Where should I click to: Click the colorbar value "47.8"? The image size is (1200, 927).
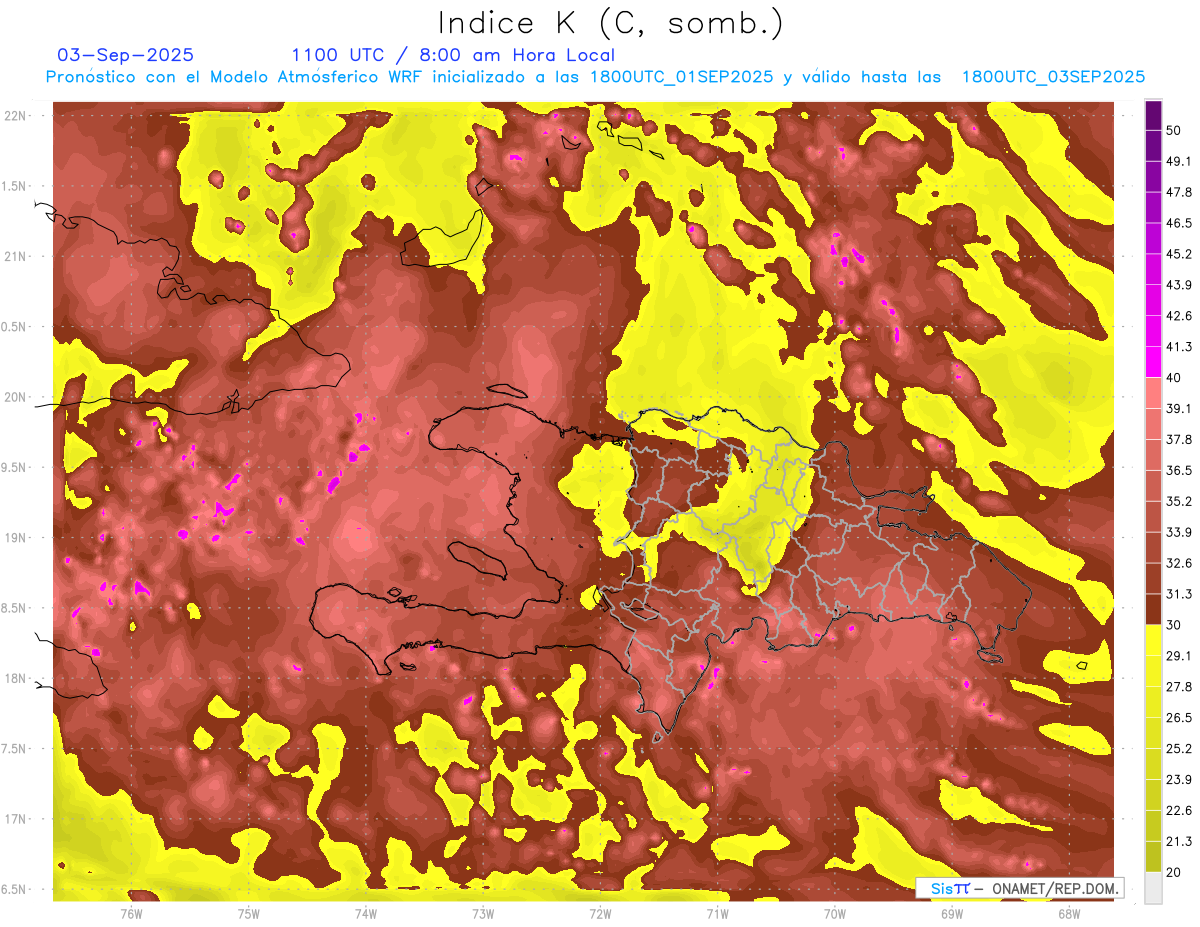[x=1179, y=192]
